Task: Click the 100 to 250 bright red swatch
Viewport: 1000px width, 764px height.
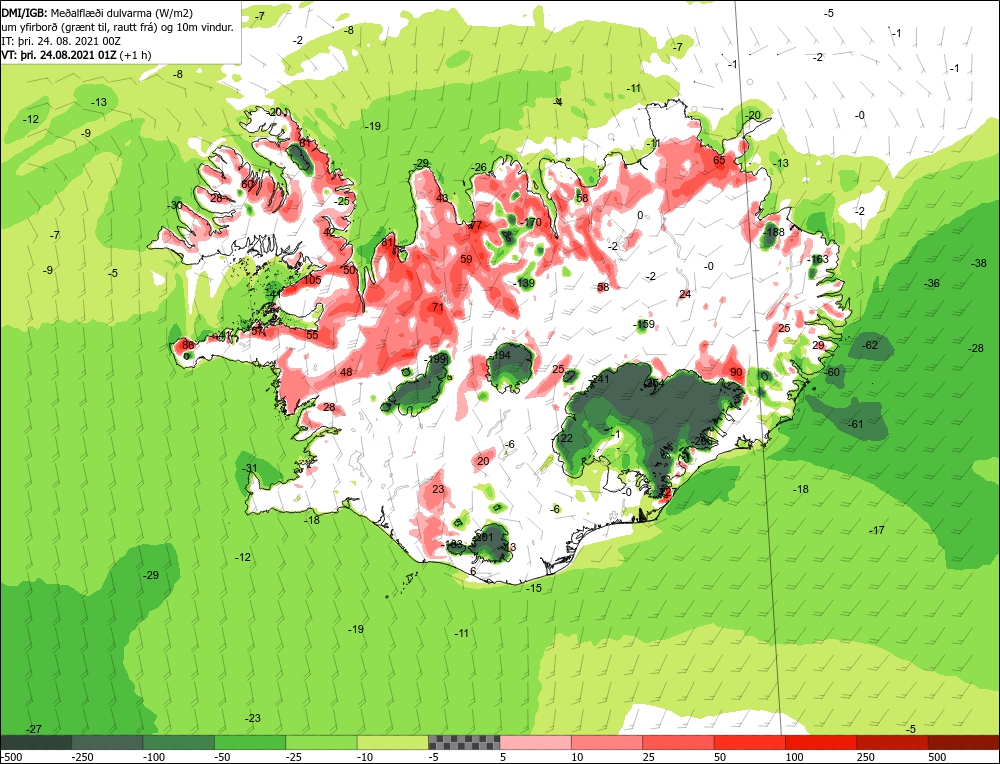Action: (x=821, y=742)
